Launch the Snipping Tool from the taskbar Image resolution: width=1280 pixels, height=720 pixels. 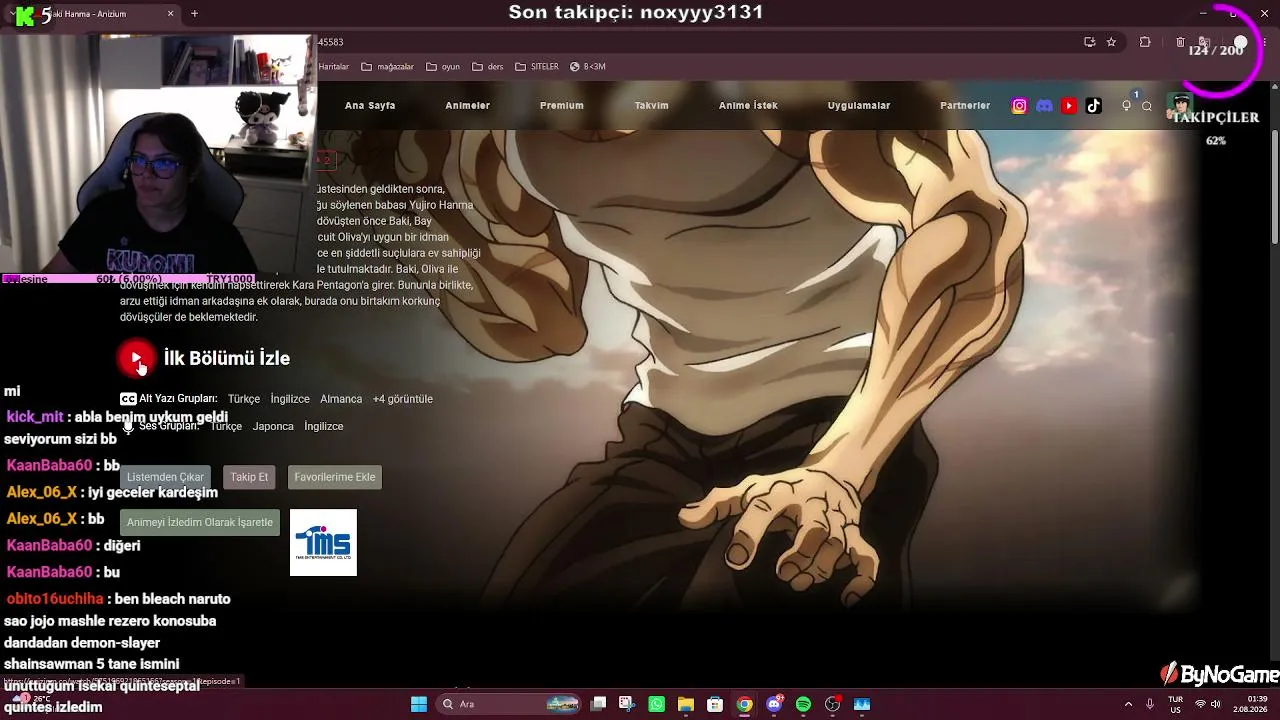coord(627,704)
